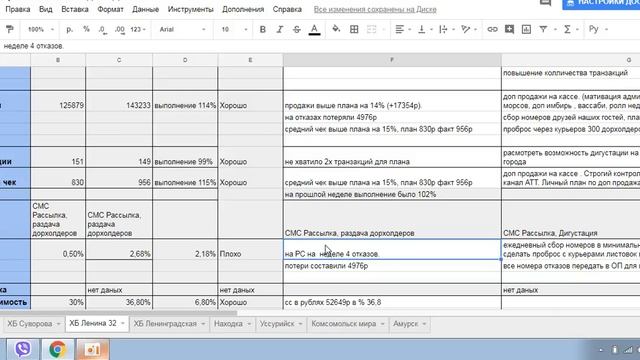The image size is (640, 360).
Task: Open the Данные menu
Action: tap(145, 9)
